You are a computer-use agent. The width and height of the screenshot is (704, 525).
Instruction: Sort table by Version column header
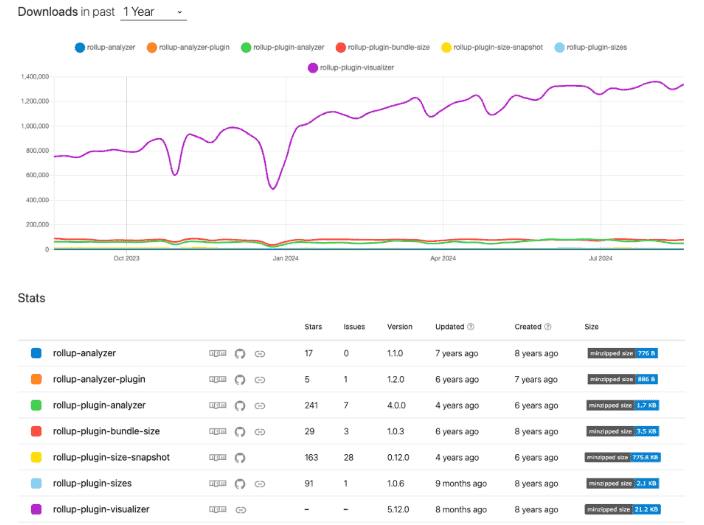click(400, 327)
